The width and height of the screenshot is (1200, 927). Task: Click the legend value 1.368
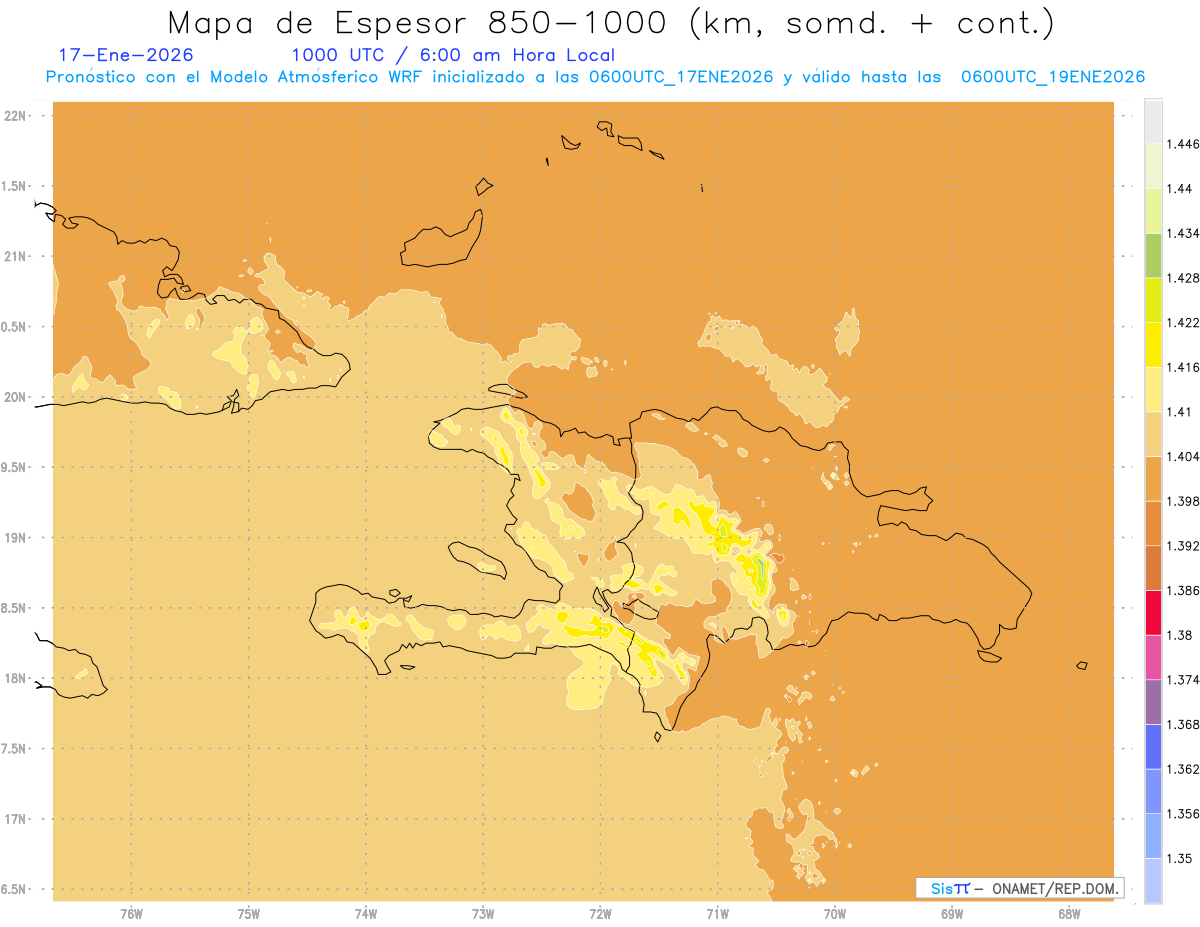click(1183, 724)
